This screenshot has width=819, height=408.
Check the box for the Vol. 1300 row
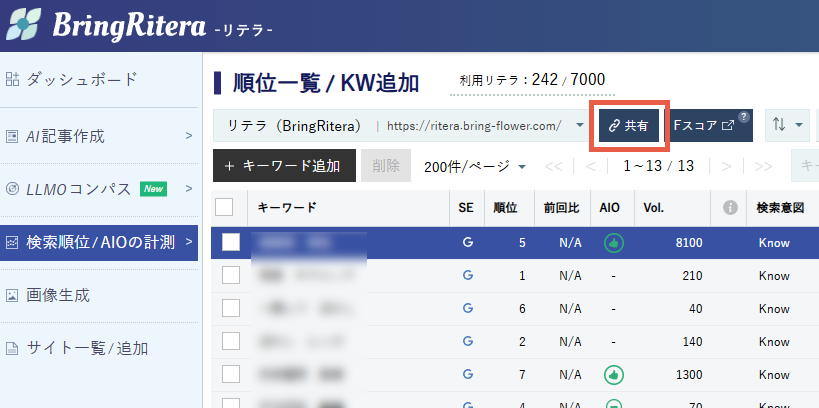point(231,374)
